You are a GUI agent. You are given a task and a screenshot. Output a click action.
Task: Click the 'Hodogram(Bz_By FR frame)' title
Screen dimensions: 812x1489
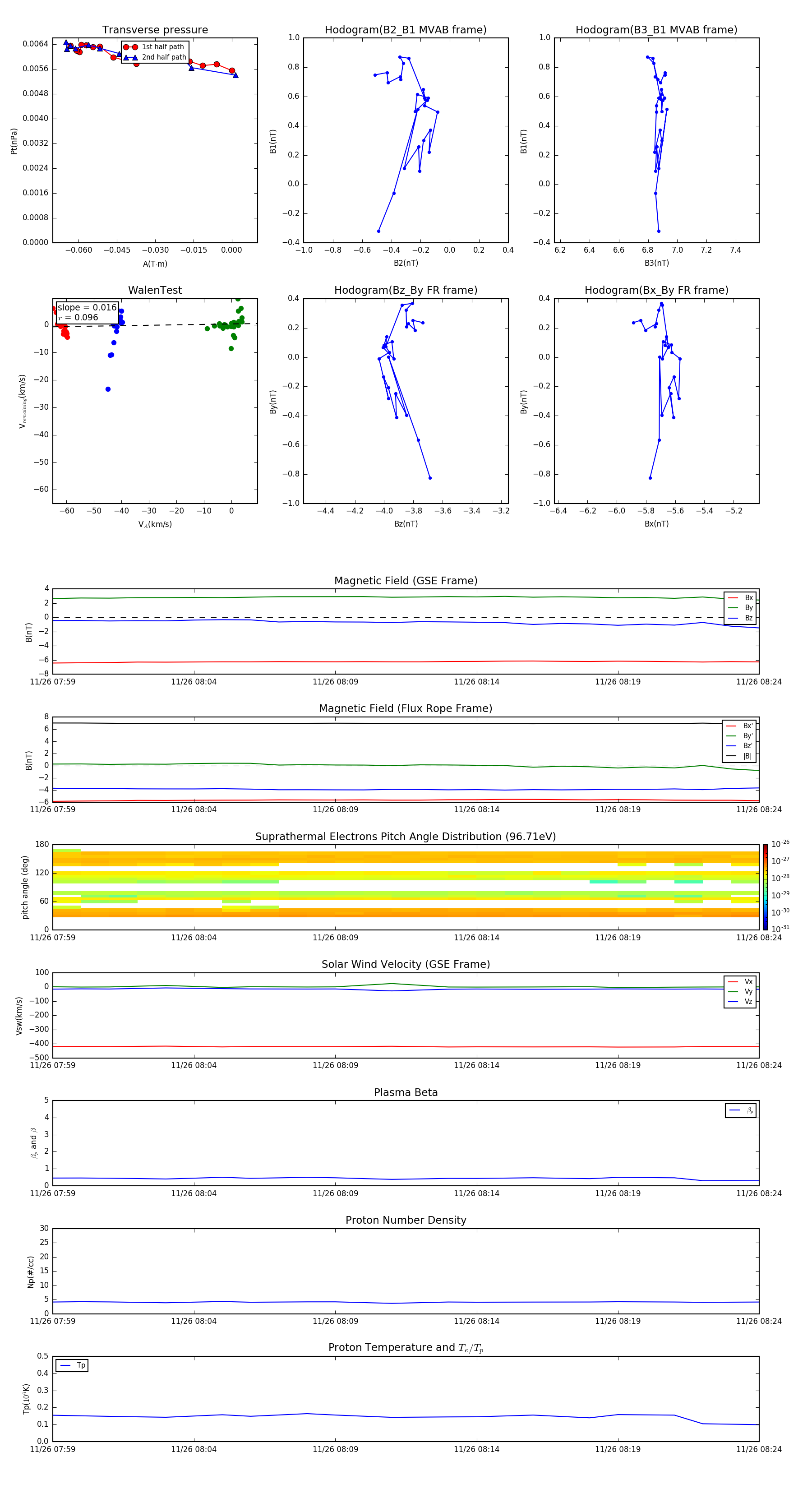[x=406, y=290]
